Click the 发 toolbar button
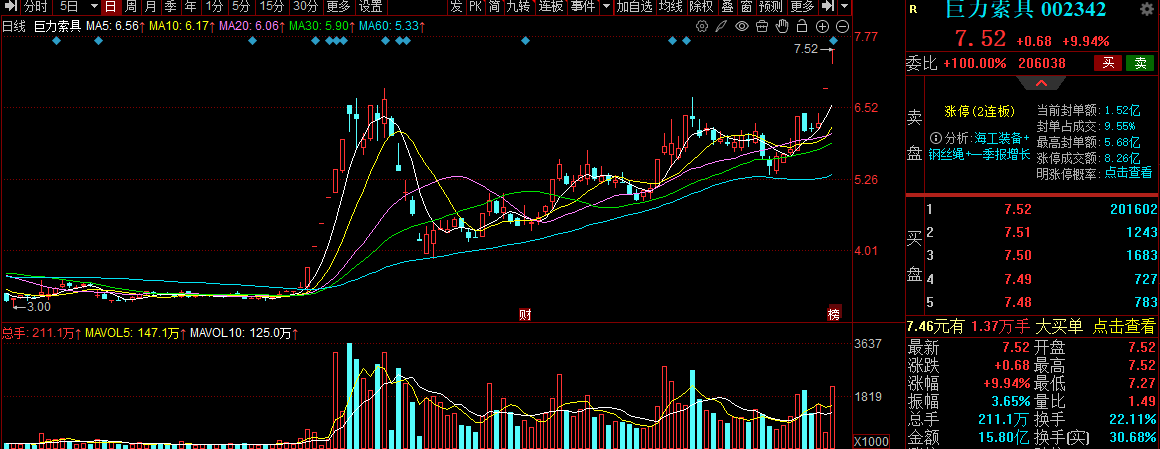The height and width of the screenshot is (449, 1160). tap(456, 7)
